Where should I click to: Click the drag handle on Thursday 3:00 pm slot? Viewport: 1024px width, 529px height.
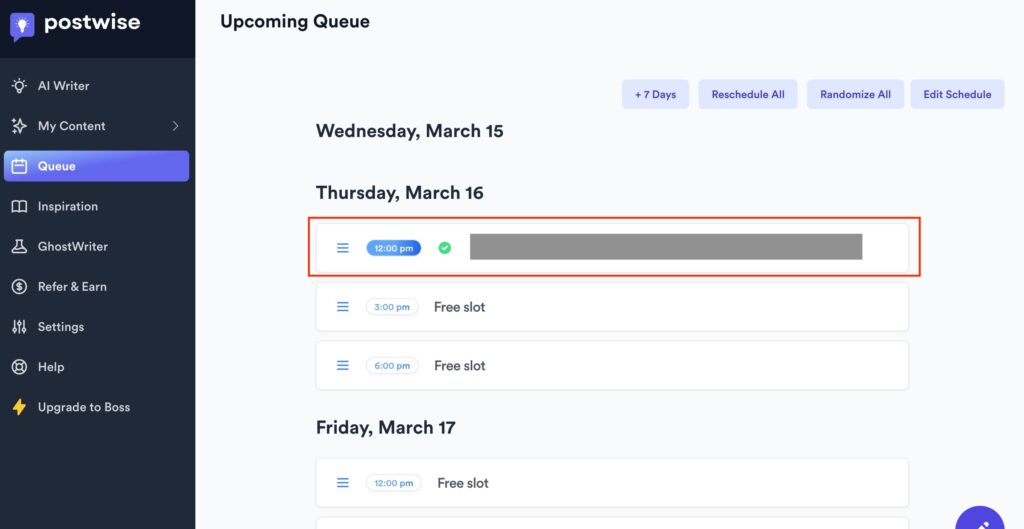pyautogui.click(x=343, y=307)
